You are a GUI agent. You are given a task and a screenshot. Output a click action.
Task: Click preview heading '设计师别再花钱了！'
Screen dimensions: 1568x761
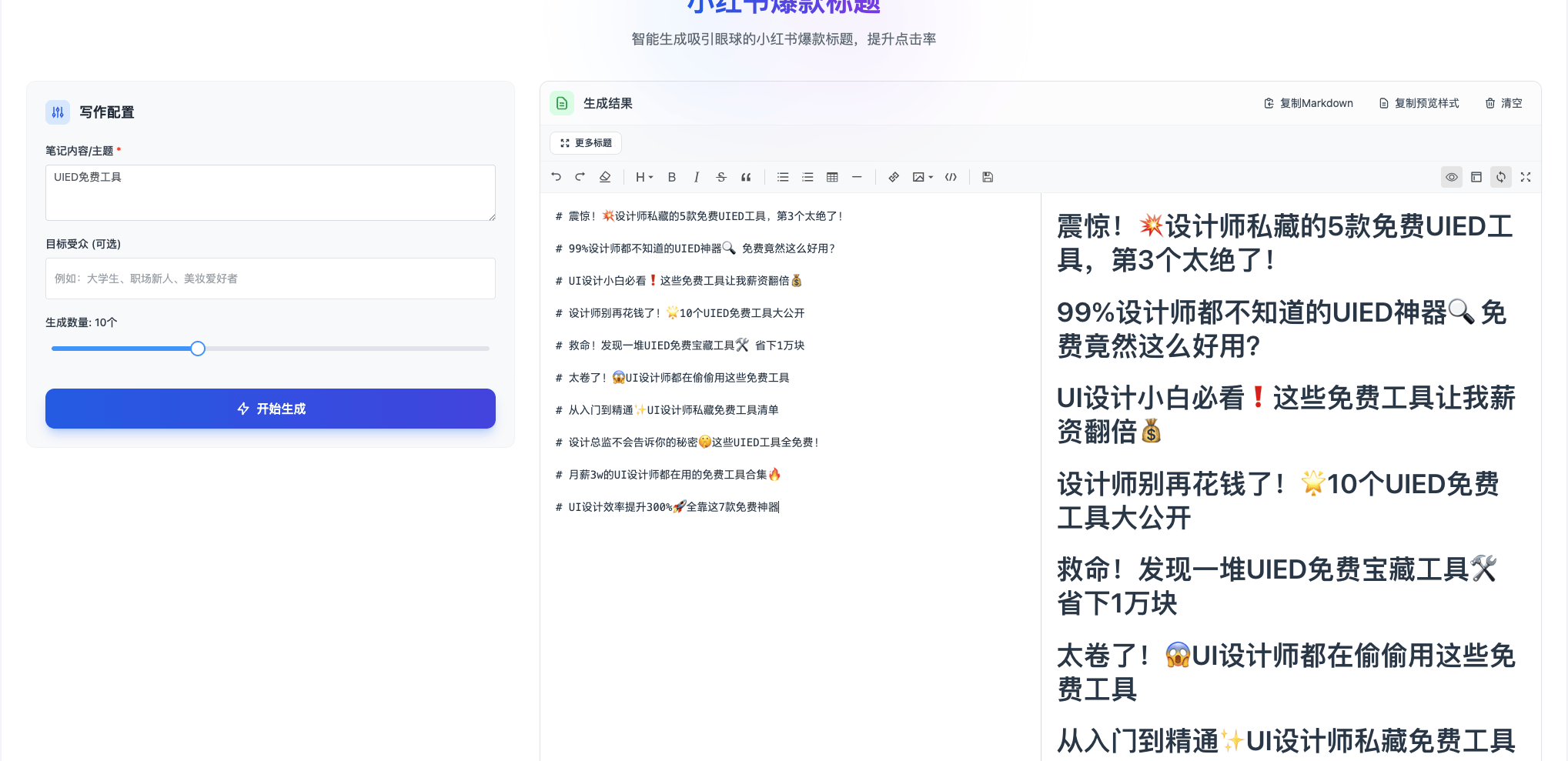point(1278,501)
